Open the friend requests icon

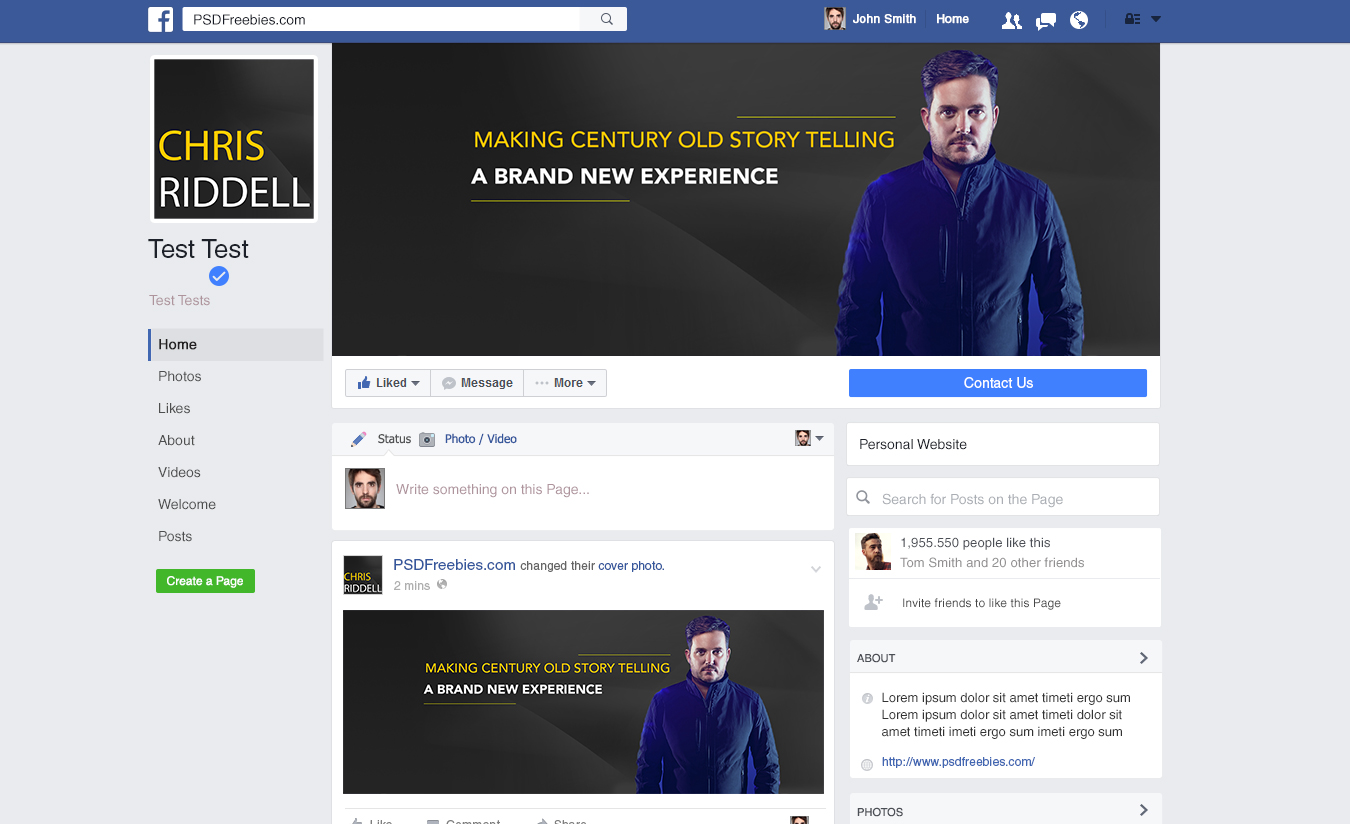1011,19
